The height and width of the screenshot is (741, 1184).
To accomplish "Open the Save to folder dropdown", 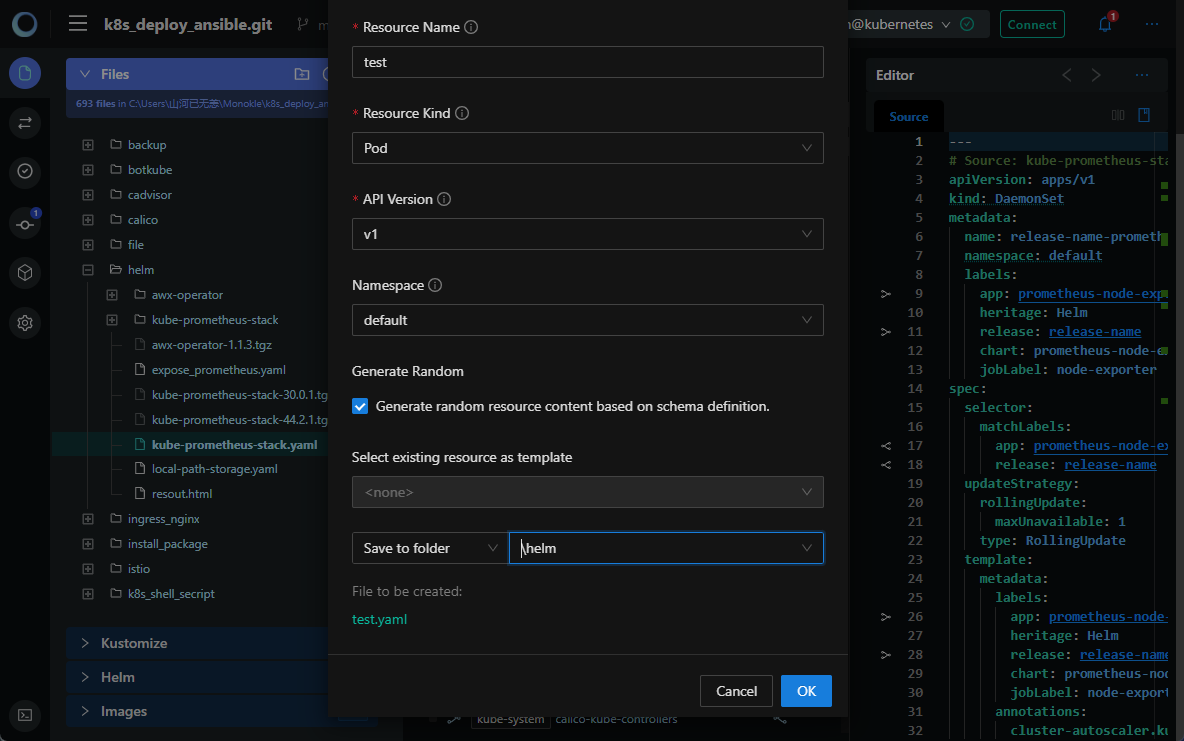I will 430,548.
